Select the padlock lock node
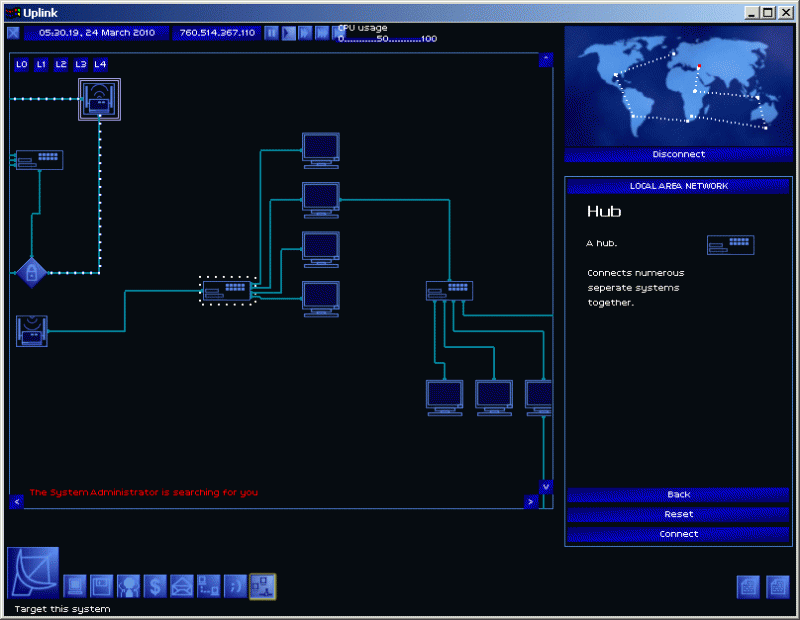The height and width of the screenshot is (620, 800). pos(32,273)
